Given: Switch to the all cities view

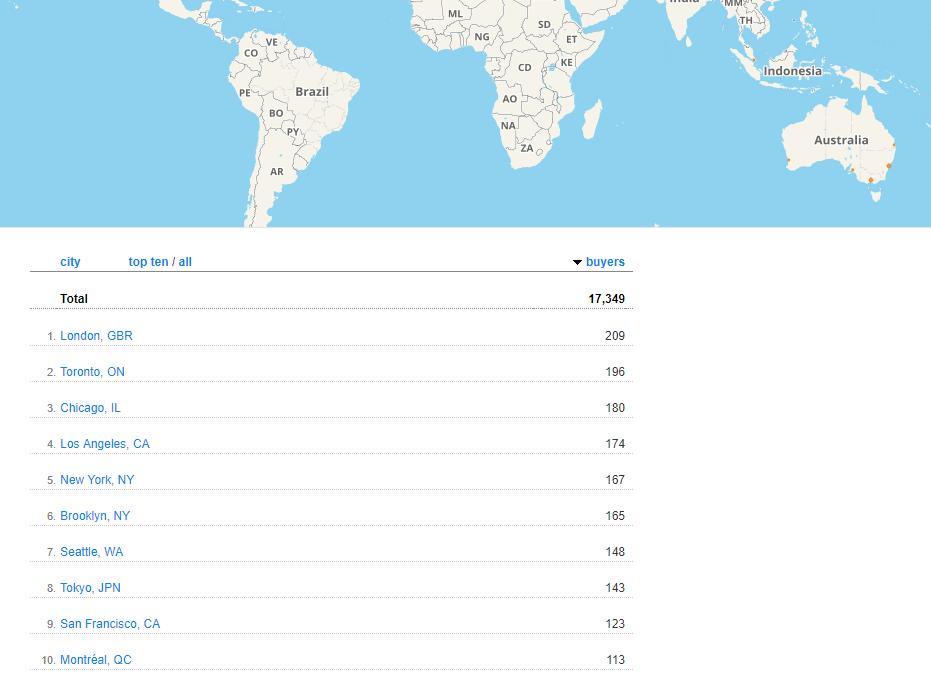Looking at the screenshot, I should click(185, 262).
